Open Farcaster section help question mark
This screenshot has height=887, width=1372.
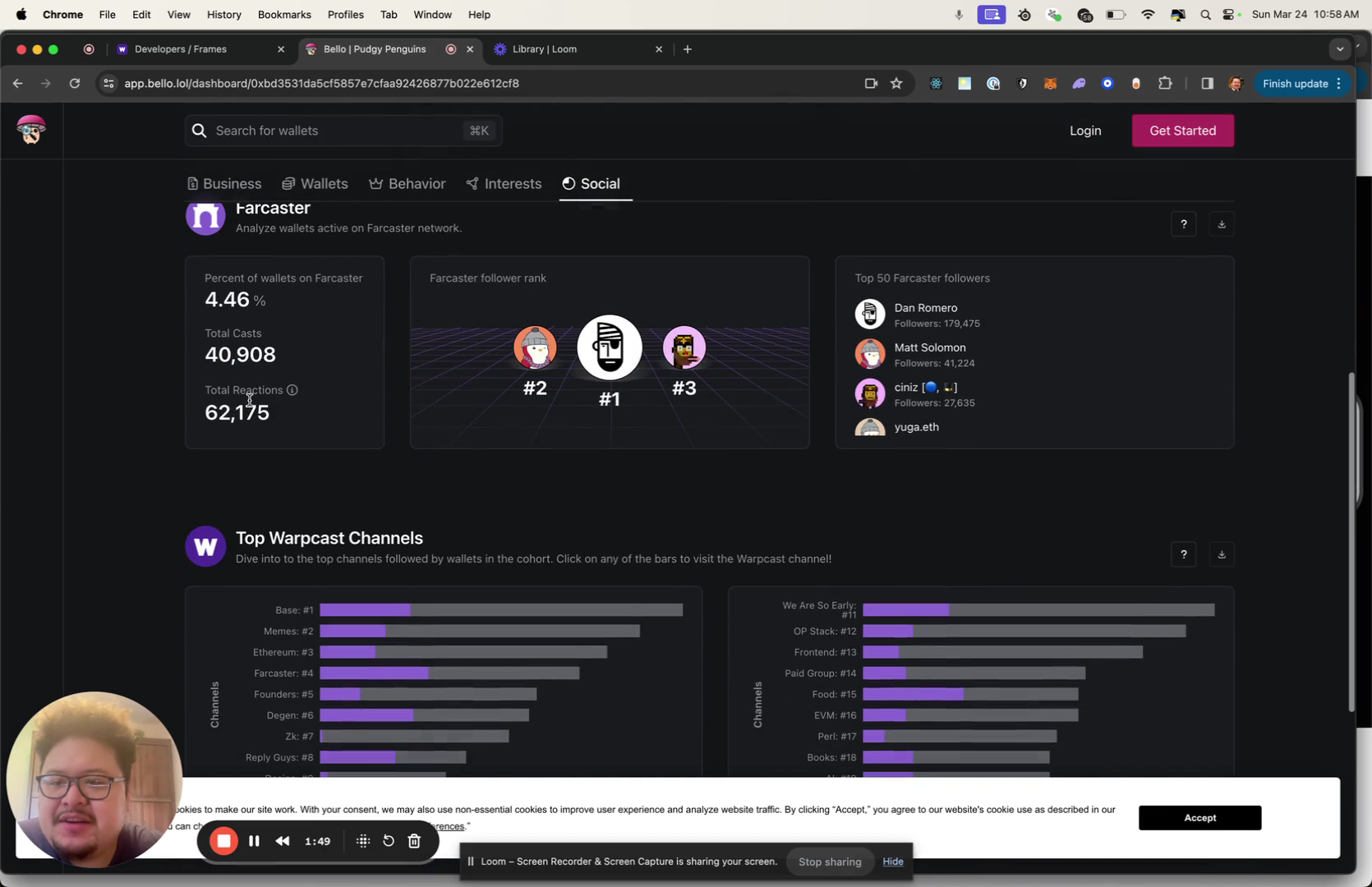tap(1183, 224)
